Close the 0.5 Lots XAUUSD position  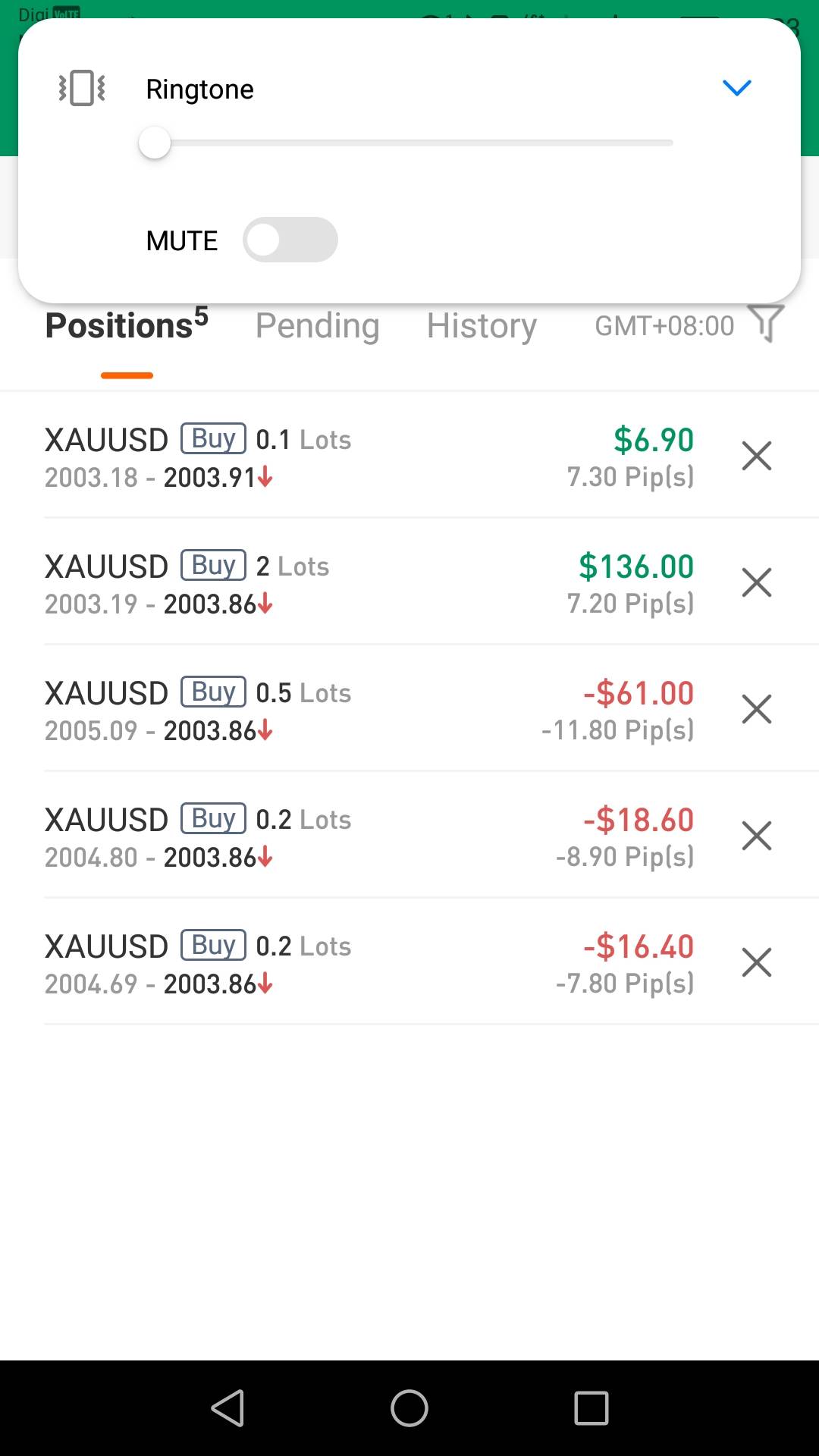click(756, 710)
